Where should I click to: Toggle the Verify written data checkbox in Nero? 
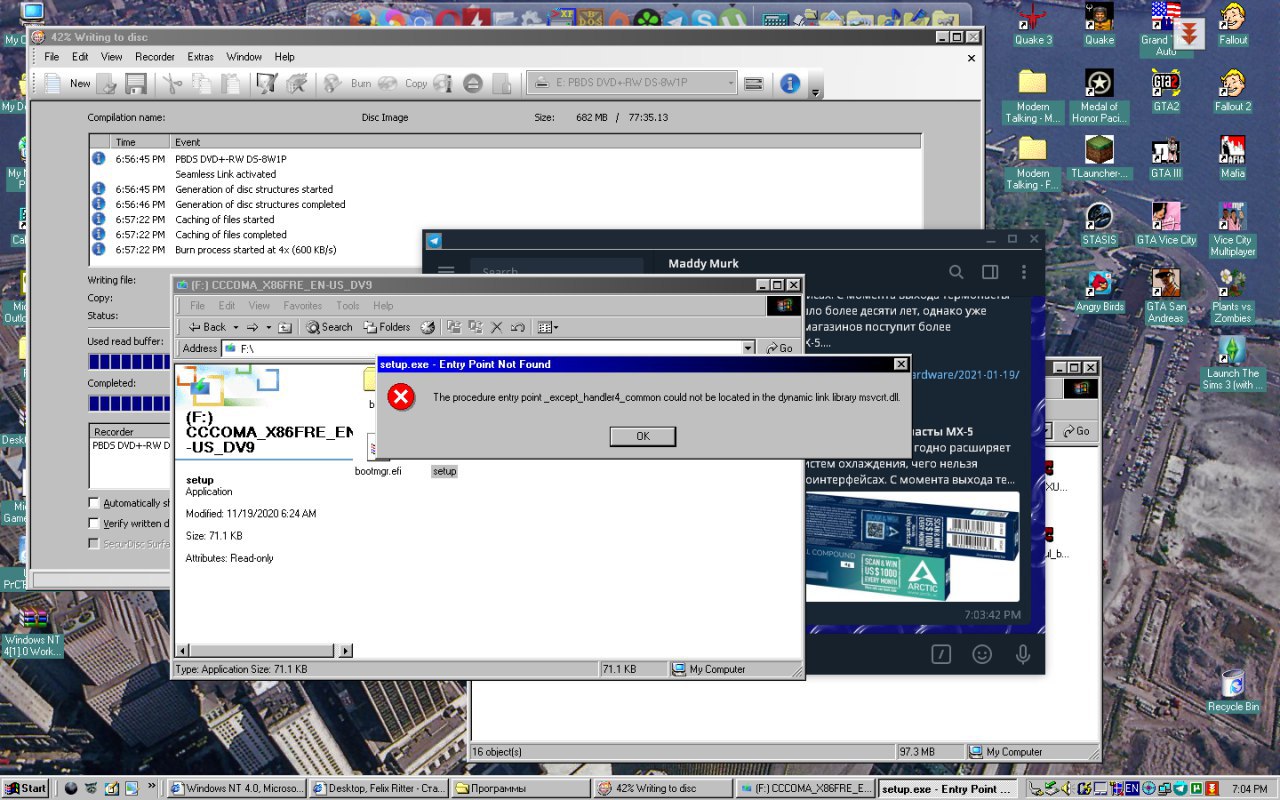(x=94, y=523)
